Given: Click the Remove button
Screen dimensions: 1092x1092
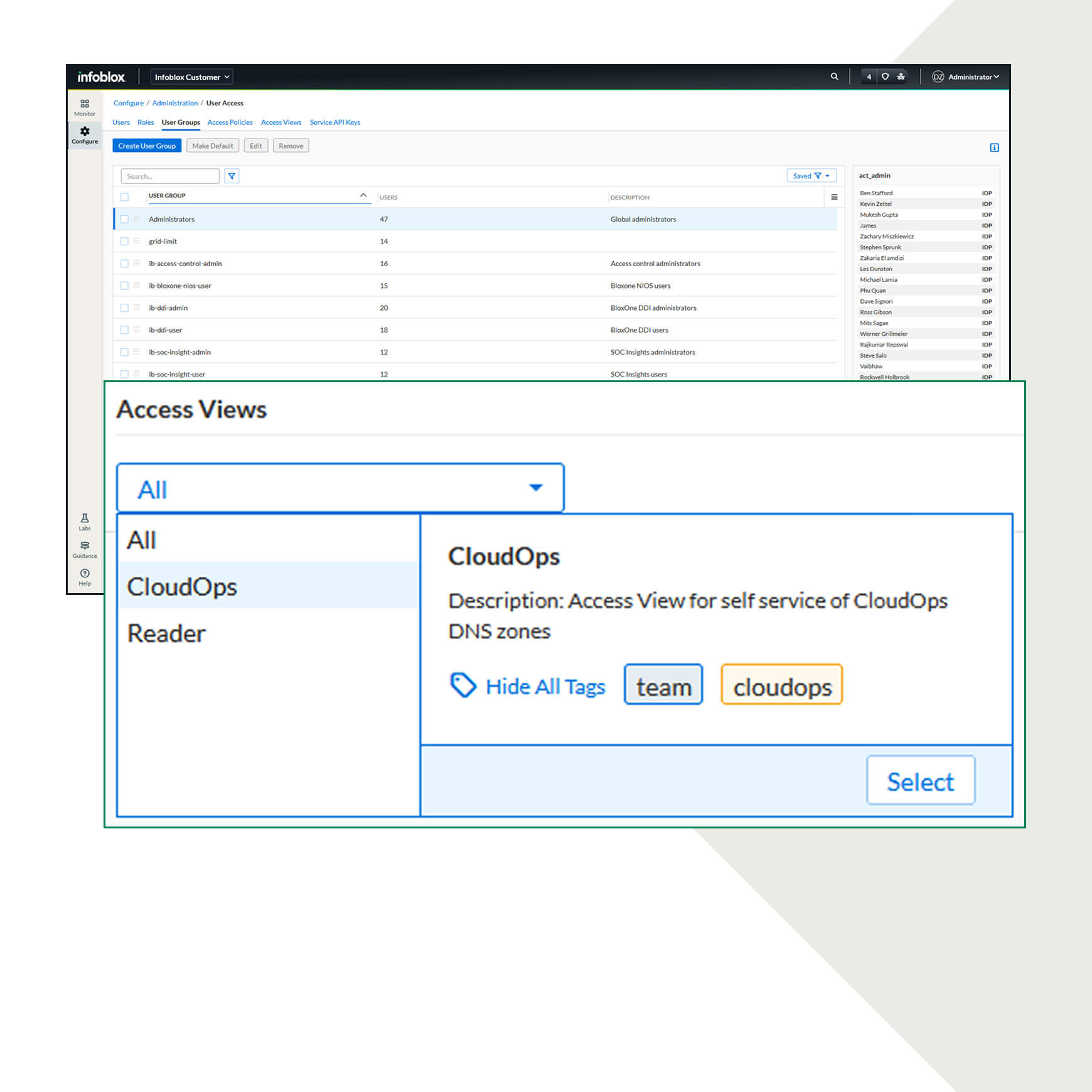Looking at the screenshot, I should point(291,146).
